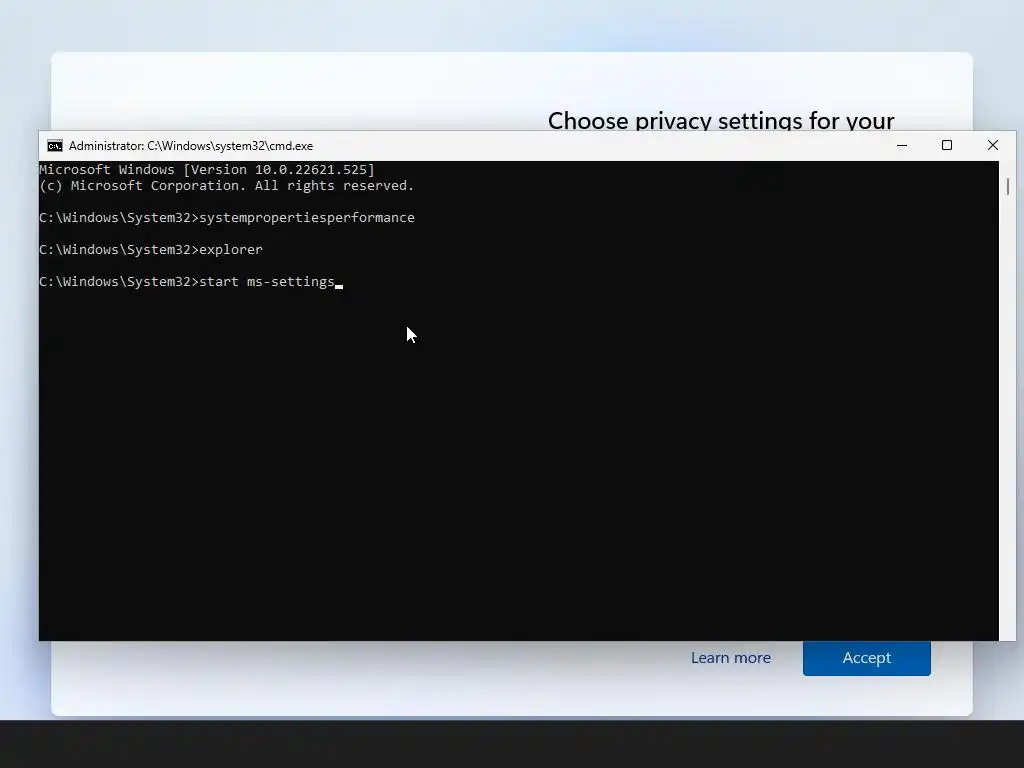
Task: Click the 'explorer' command line
Action: click(151, 249)
